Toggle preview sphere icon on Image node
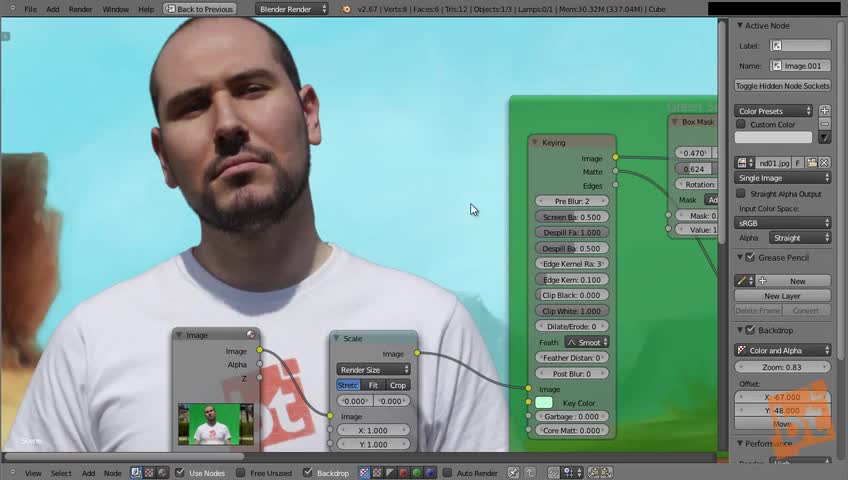This screenshot has width=848, height=480. [x=250, y=335]
